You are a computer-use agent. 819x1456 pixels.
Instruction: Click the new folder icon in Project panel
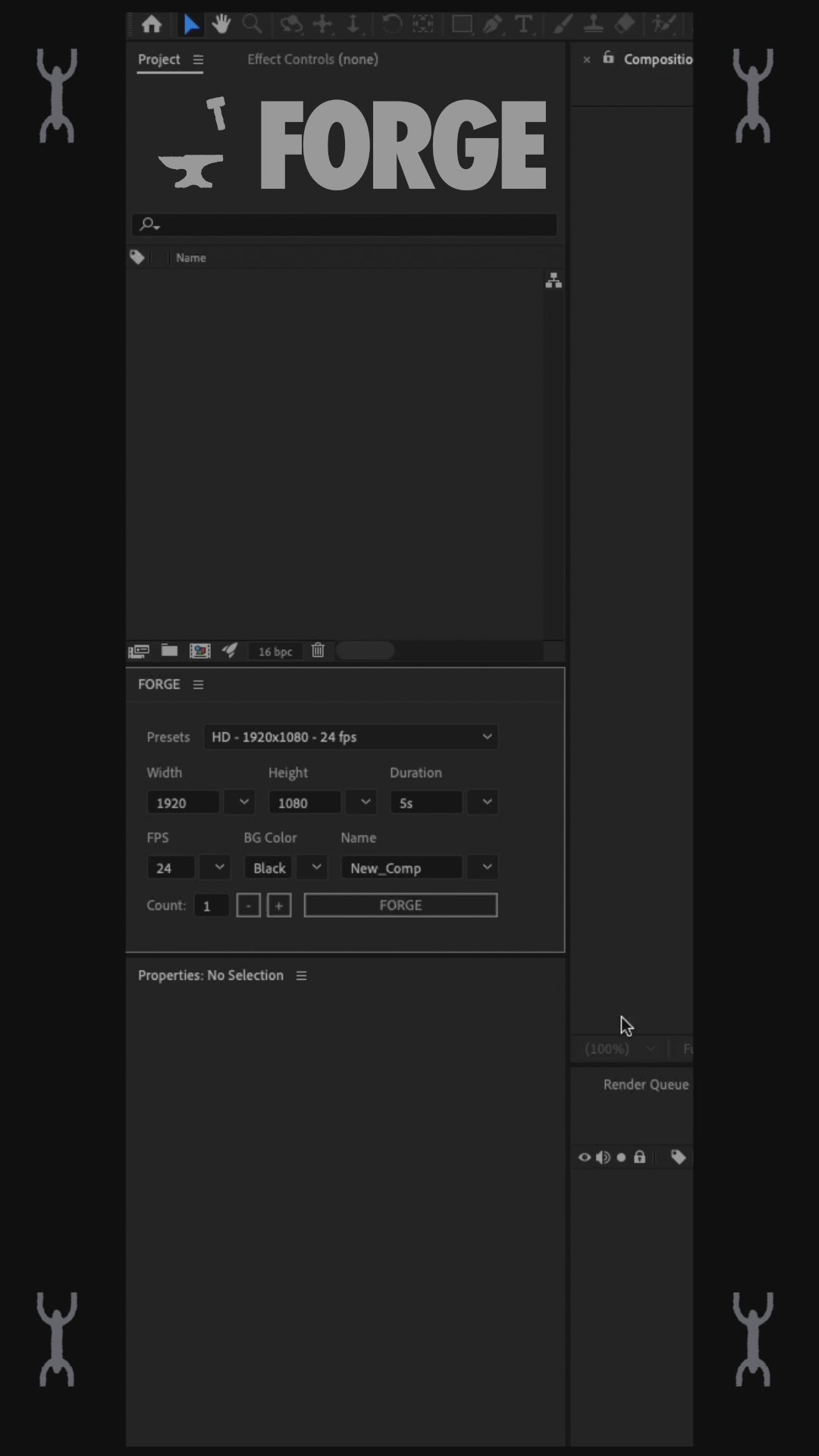pyautogui.click(x=169, y=651)
